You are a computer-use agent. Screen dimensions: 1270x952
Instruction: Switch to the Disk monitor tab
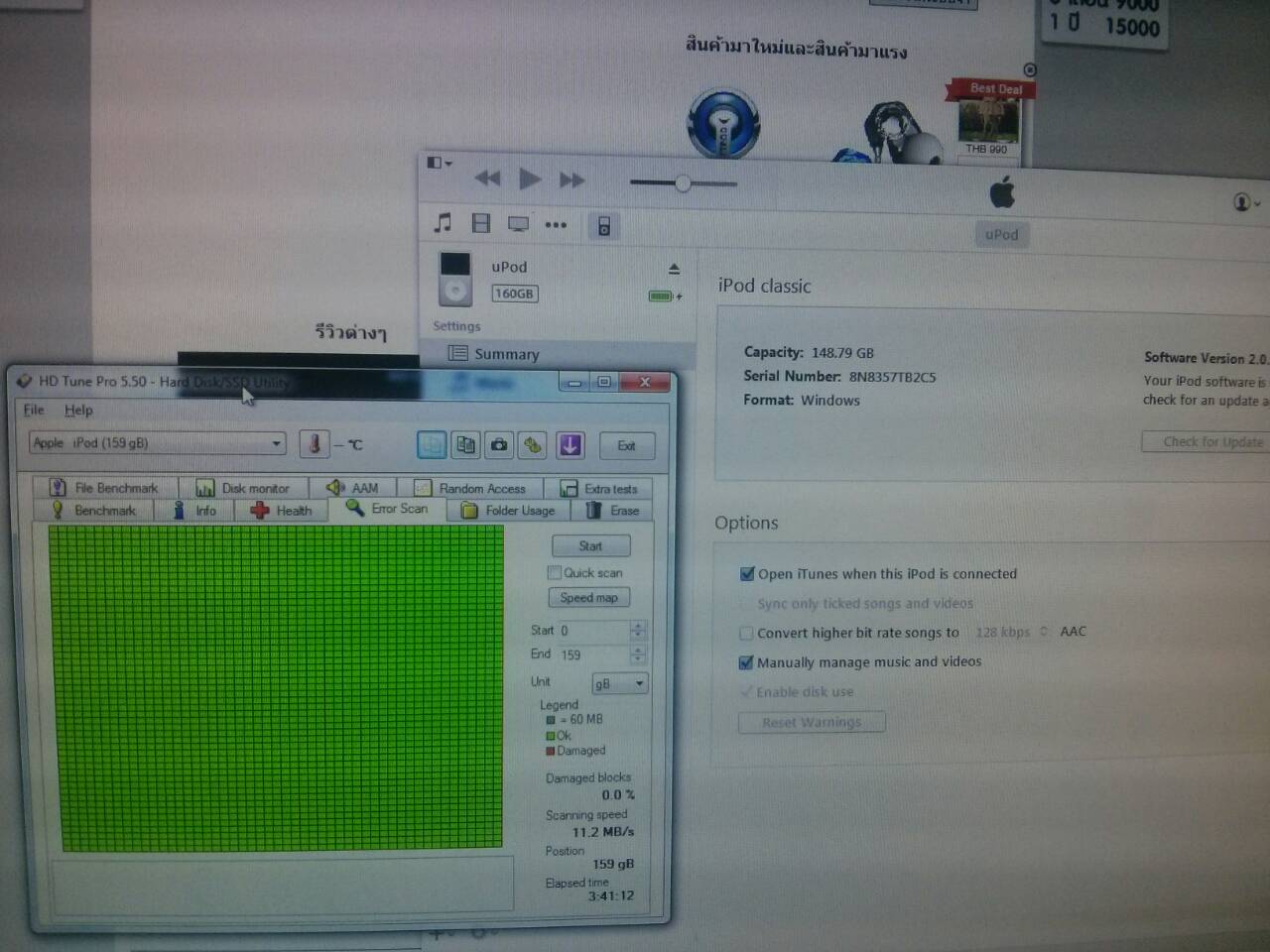coord(244,488)
